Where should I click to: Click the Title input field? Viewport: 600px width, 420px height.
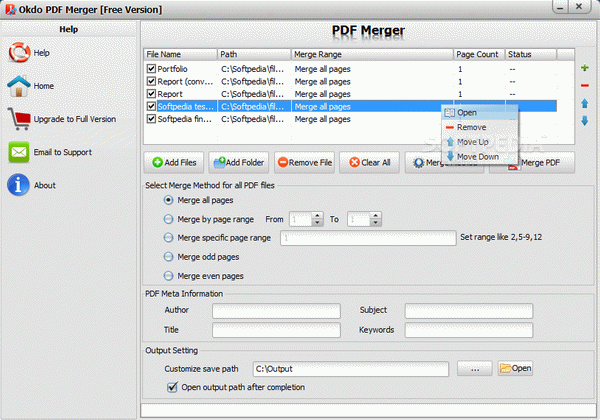(x=276, y=330)
